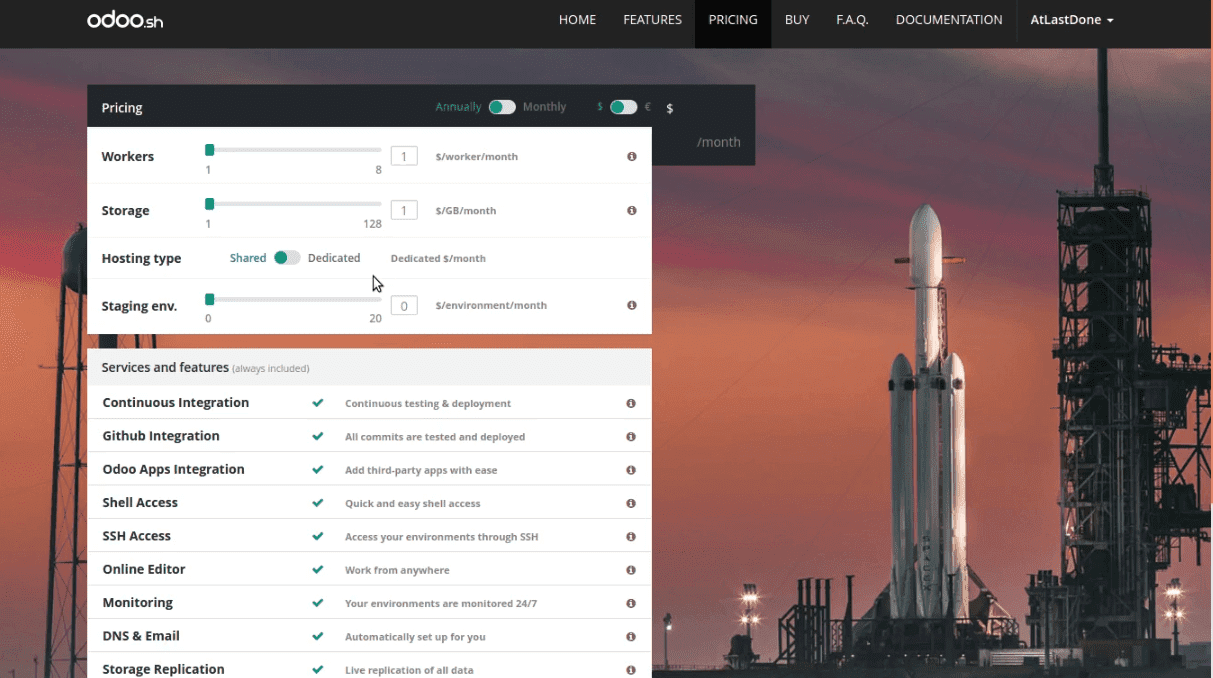Viewport: 1213px width, 678px height.
Task: Toggle dollar/euro currency switch
Action: pyautogui.click(x=624, y=107)
